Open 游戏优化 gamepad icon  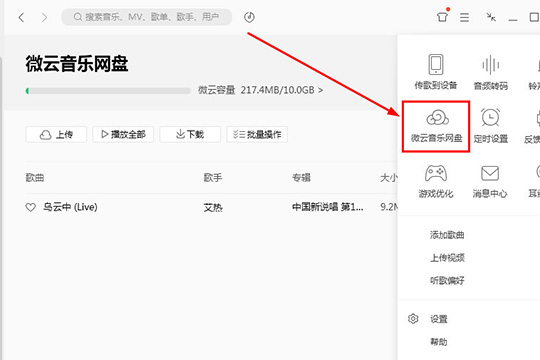pyautogui.click(x=436, y=173)
